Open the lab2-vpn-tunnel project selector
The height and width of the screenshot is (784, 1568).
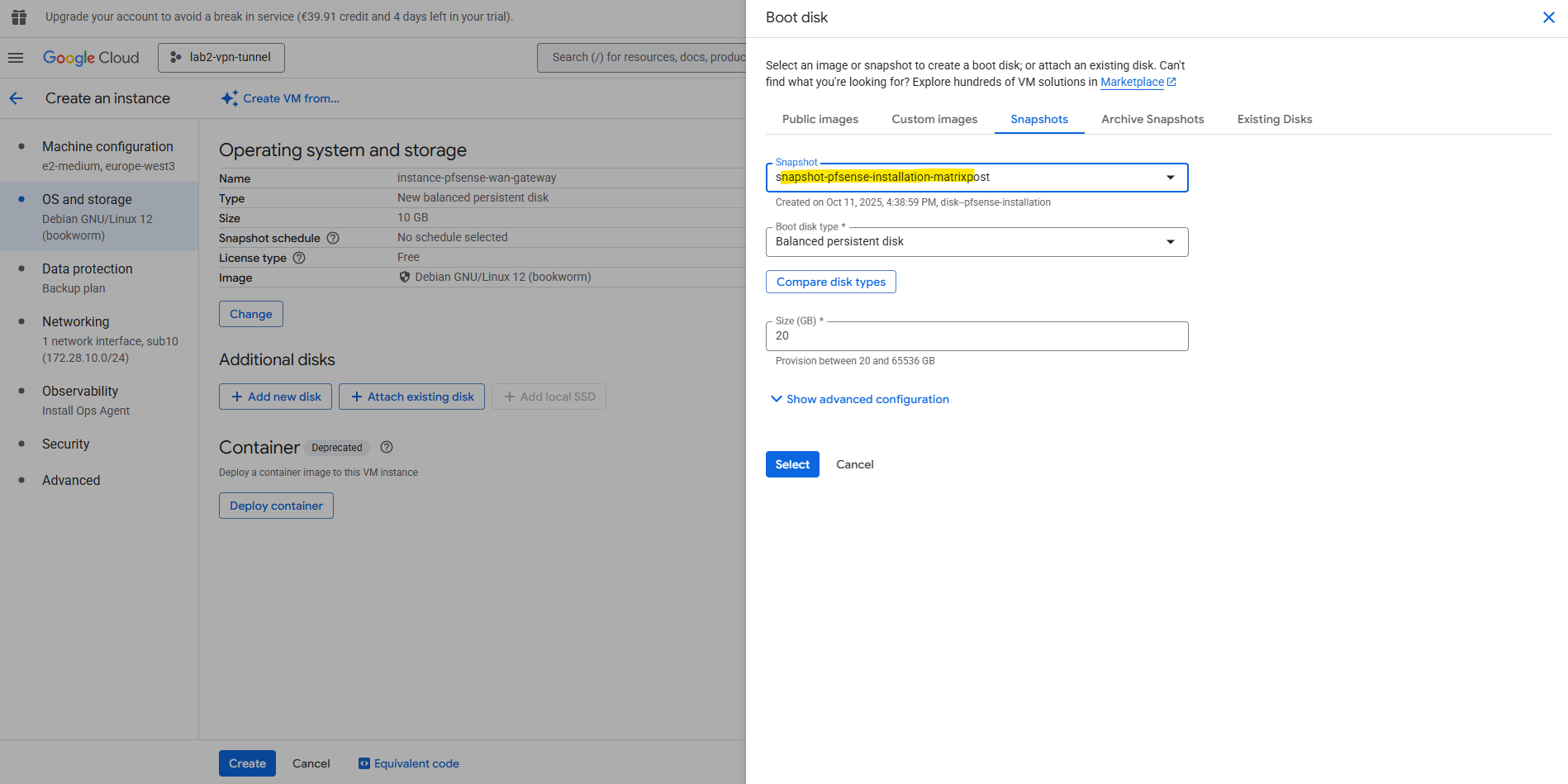pos(221,58)
